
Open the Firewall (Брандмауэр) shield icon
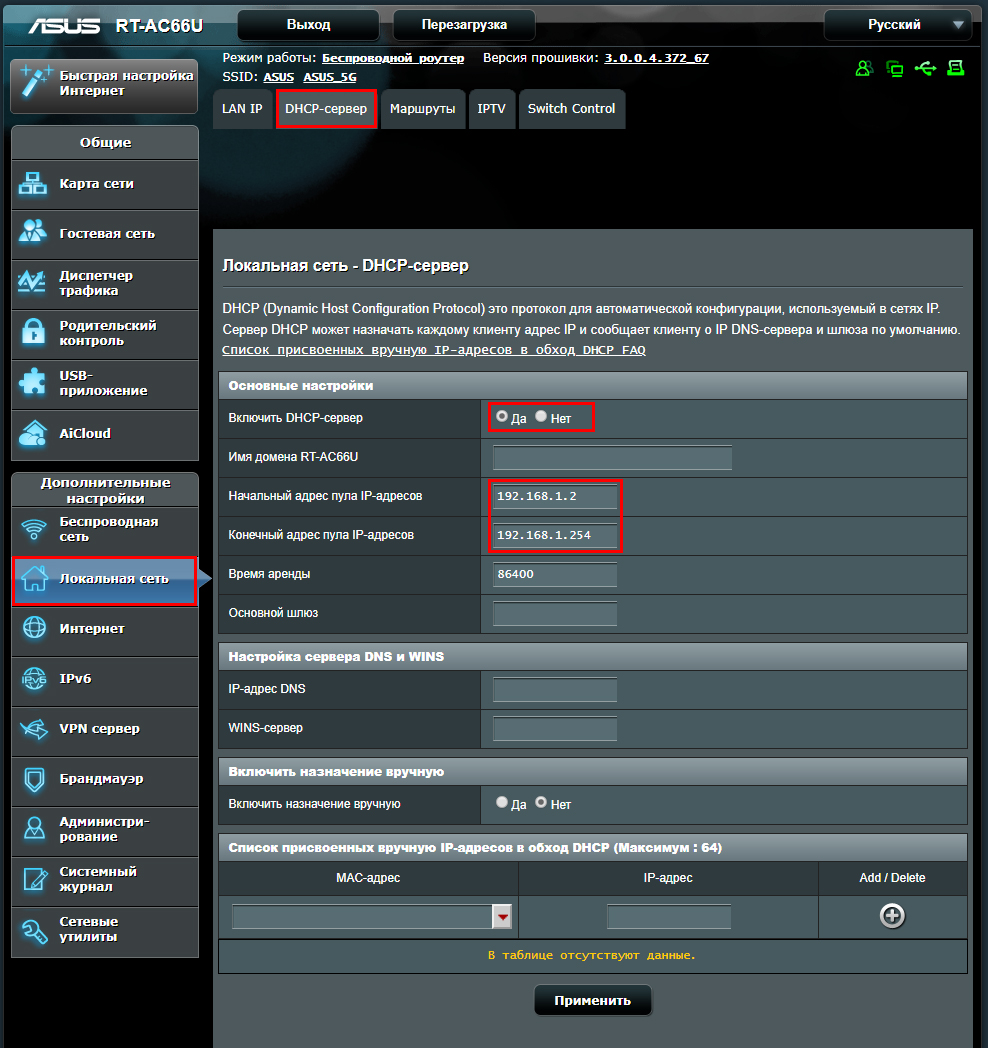coord(34,779)
